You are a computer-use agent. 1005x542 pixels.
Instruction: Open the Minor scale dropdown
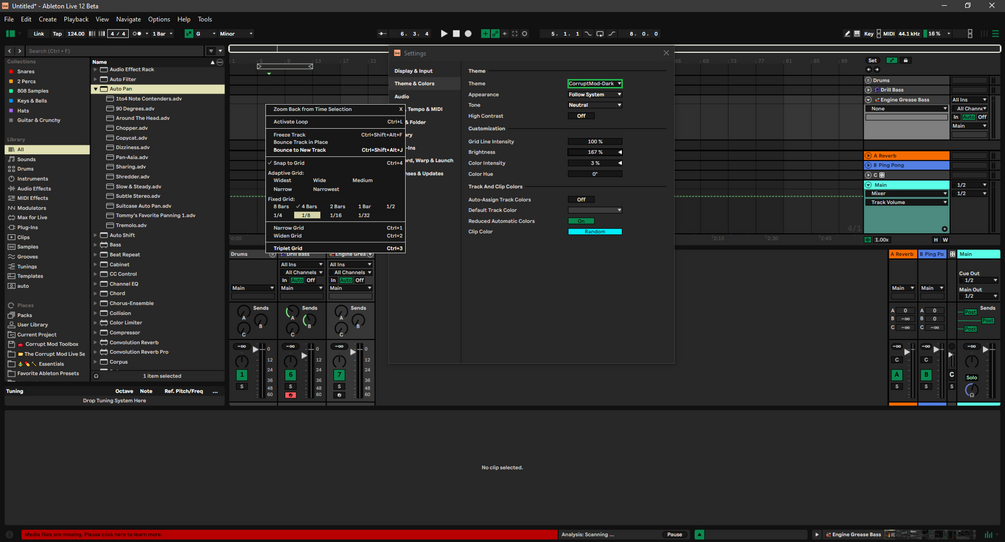point(236,34)
